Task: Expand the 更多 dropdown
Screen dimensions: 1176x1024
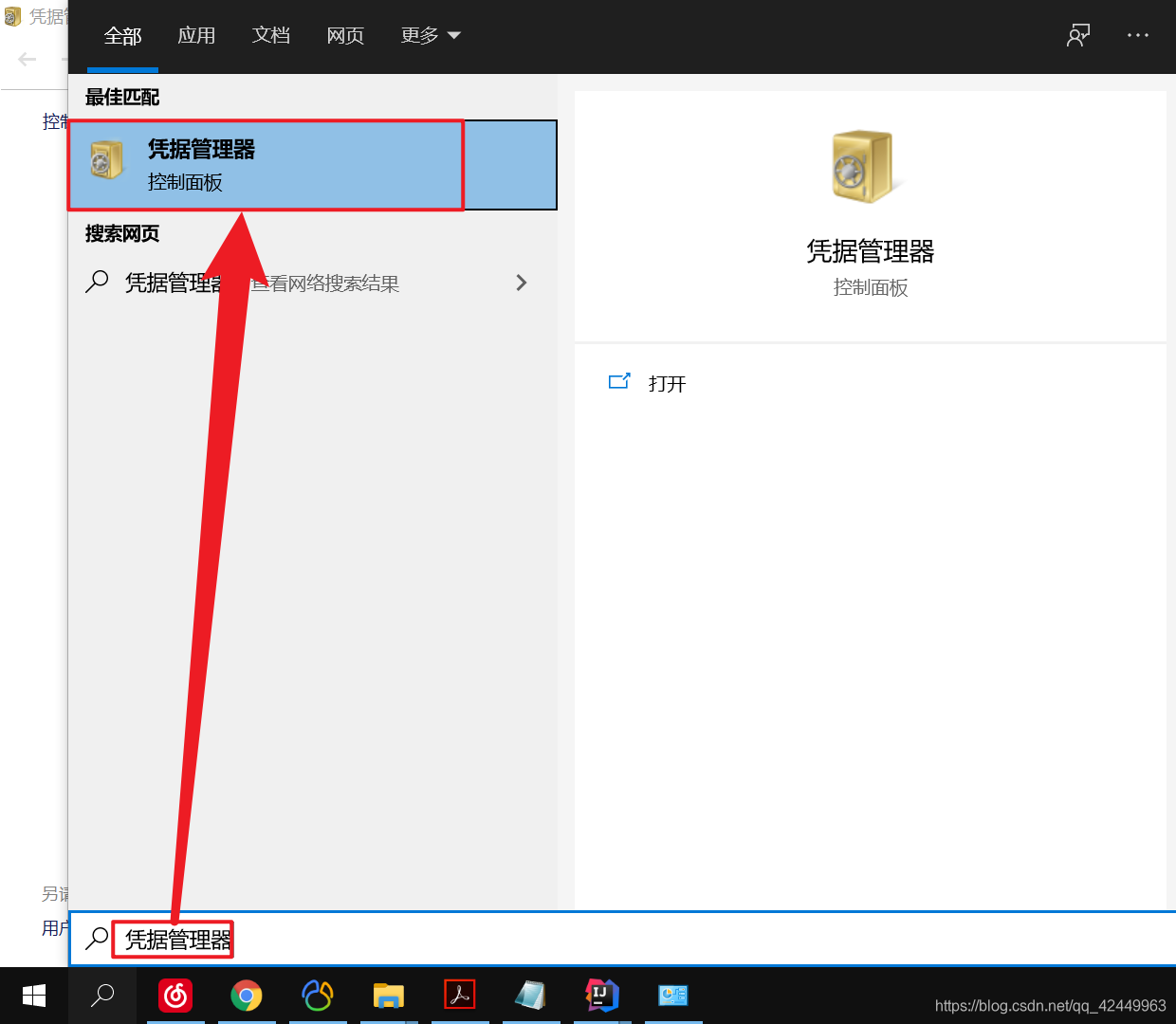Action: pos(431,35)
